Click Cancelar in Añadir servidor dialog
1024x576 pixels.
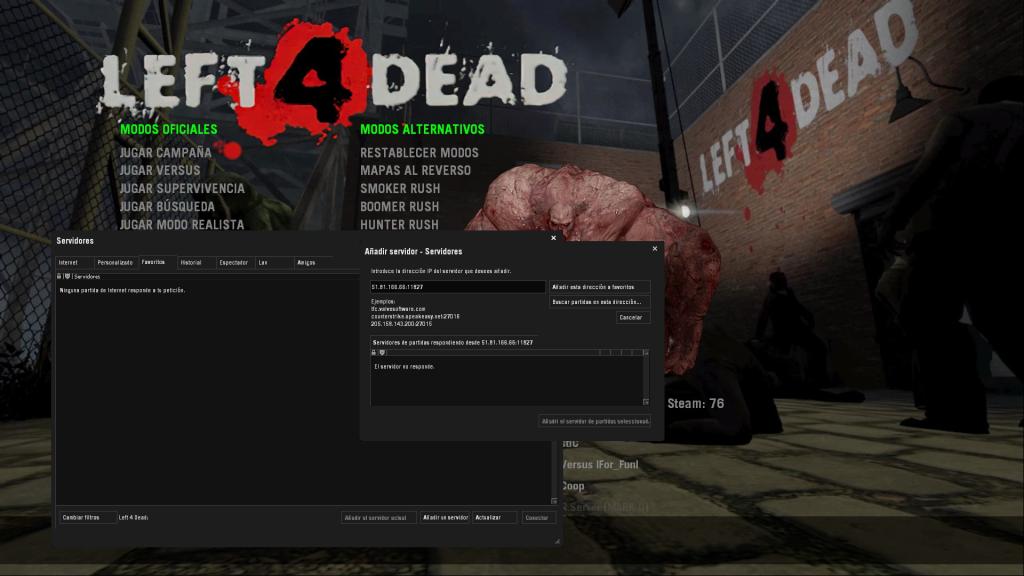[x=631, y=317]
